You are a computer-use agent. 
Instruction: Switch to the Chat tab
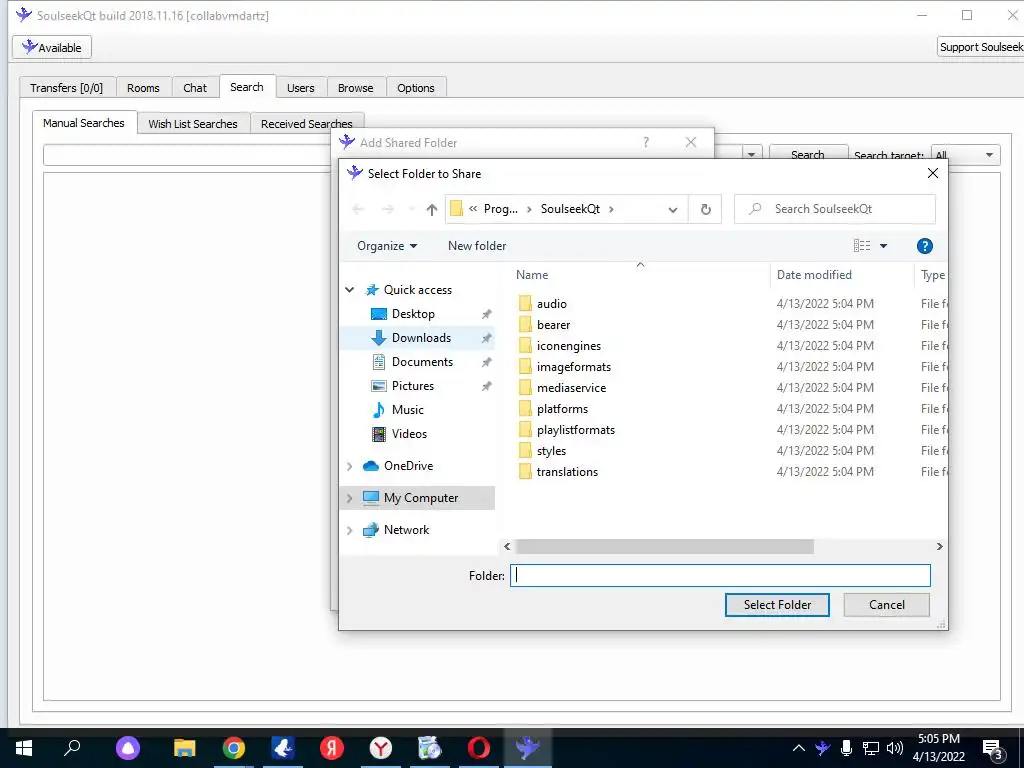tap(195, 88)
